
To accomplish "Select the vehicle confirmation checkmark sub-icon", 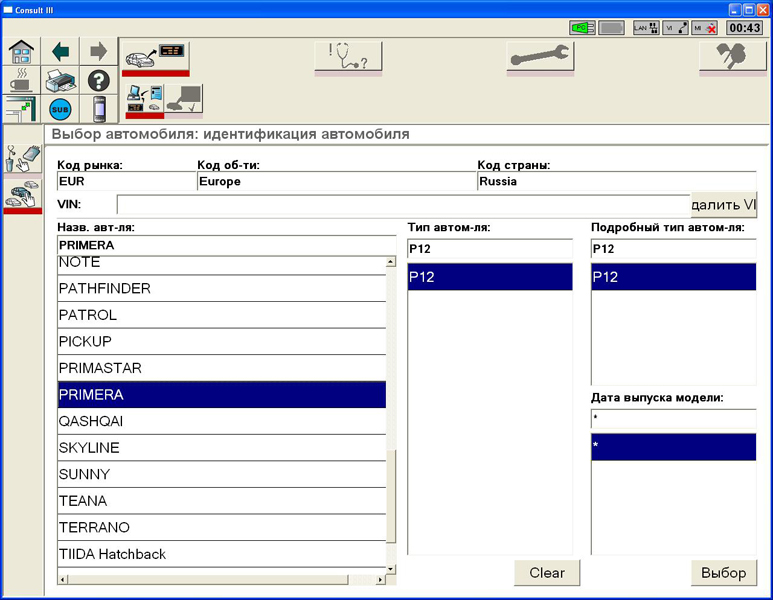I will click(x=183, y=101).
